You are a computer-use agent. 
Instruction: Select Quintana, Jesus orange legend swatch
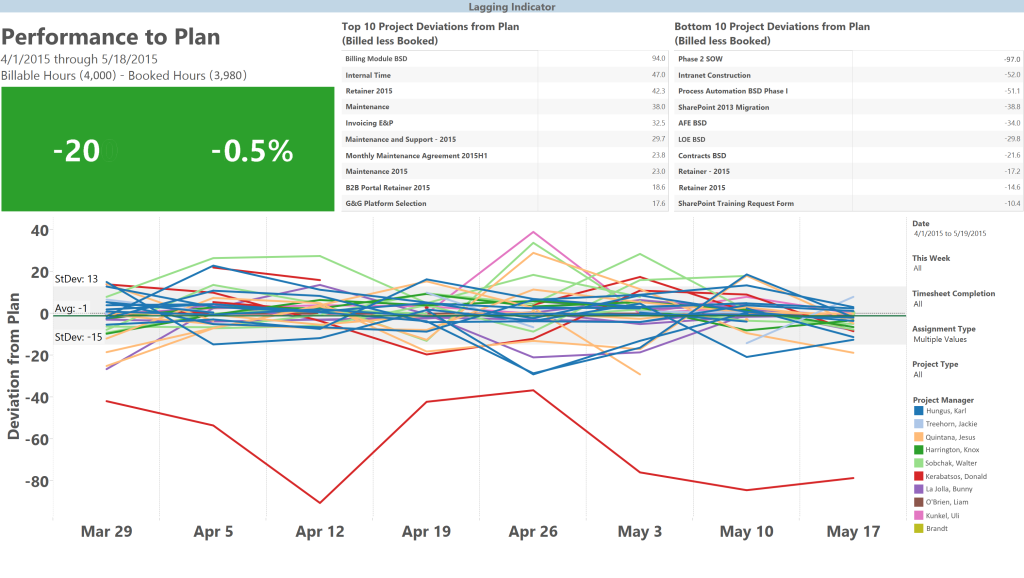point(918,437)
